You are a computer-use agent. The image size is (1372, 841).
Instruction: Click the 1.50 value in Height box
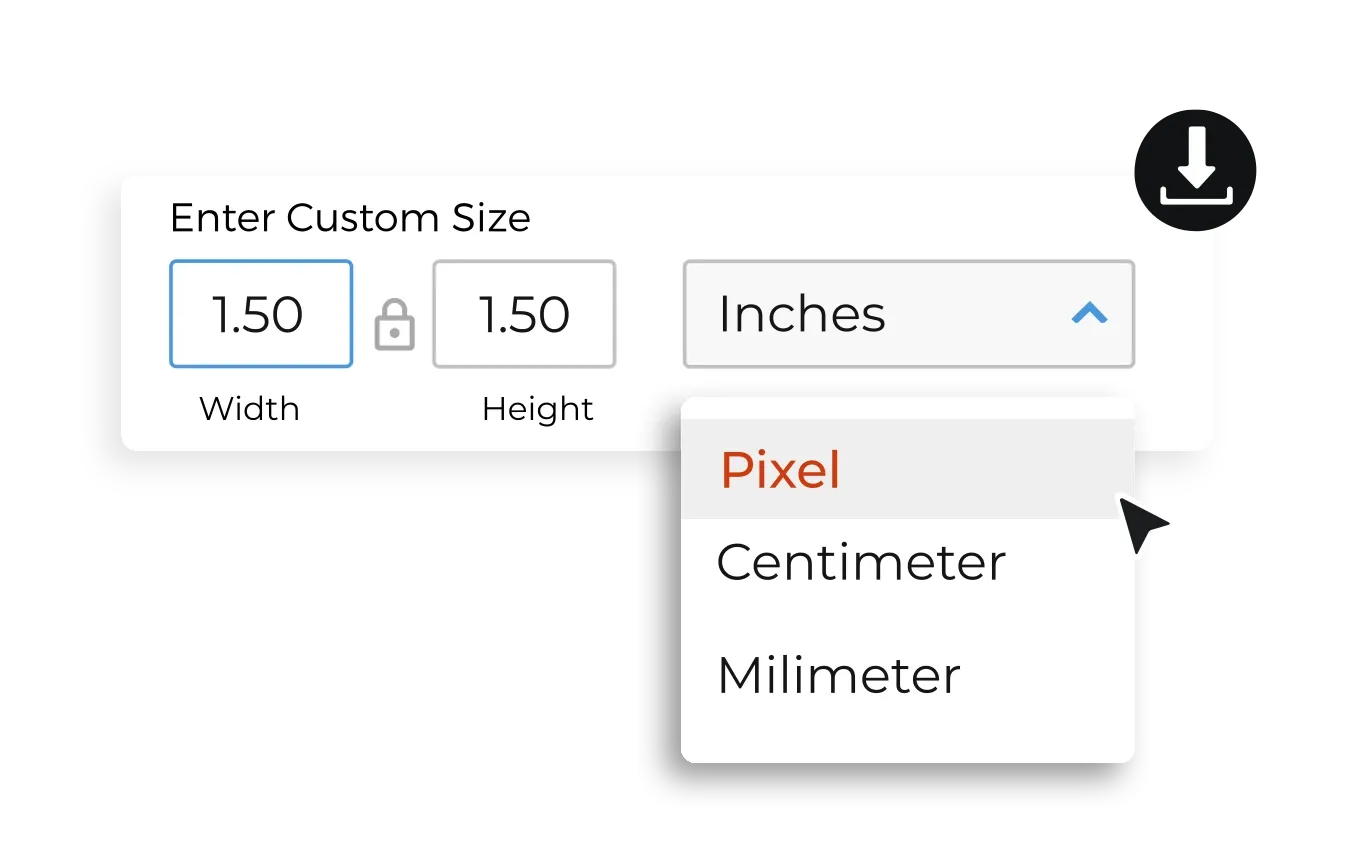click(525, 315)
